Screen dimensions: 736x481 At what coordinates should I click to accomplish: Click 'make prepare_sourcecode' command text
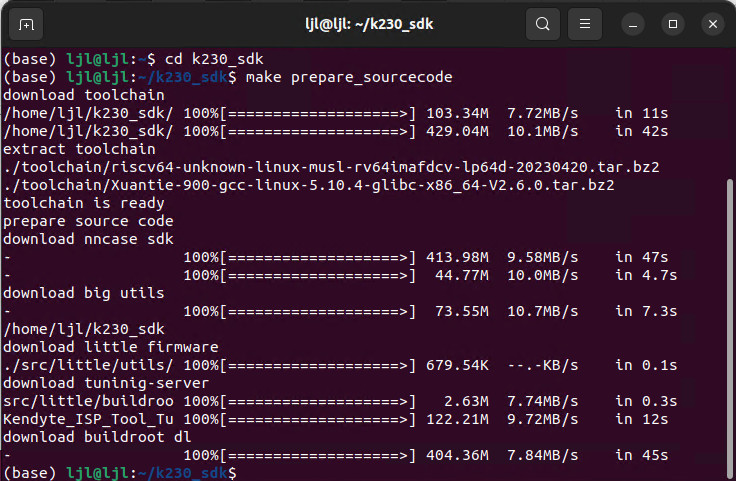[x=349, y=77]
